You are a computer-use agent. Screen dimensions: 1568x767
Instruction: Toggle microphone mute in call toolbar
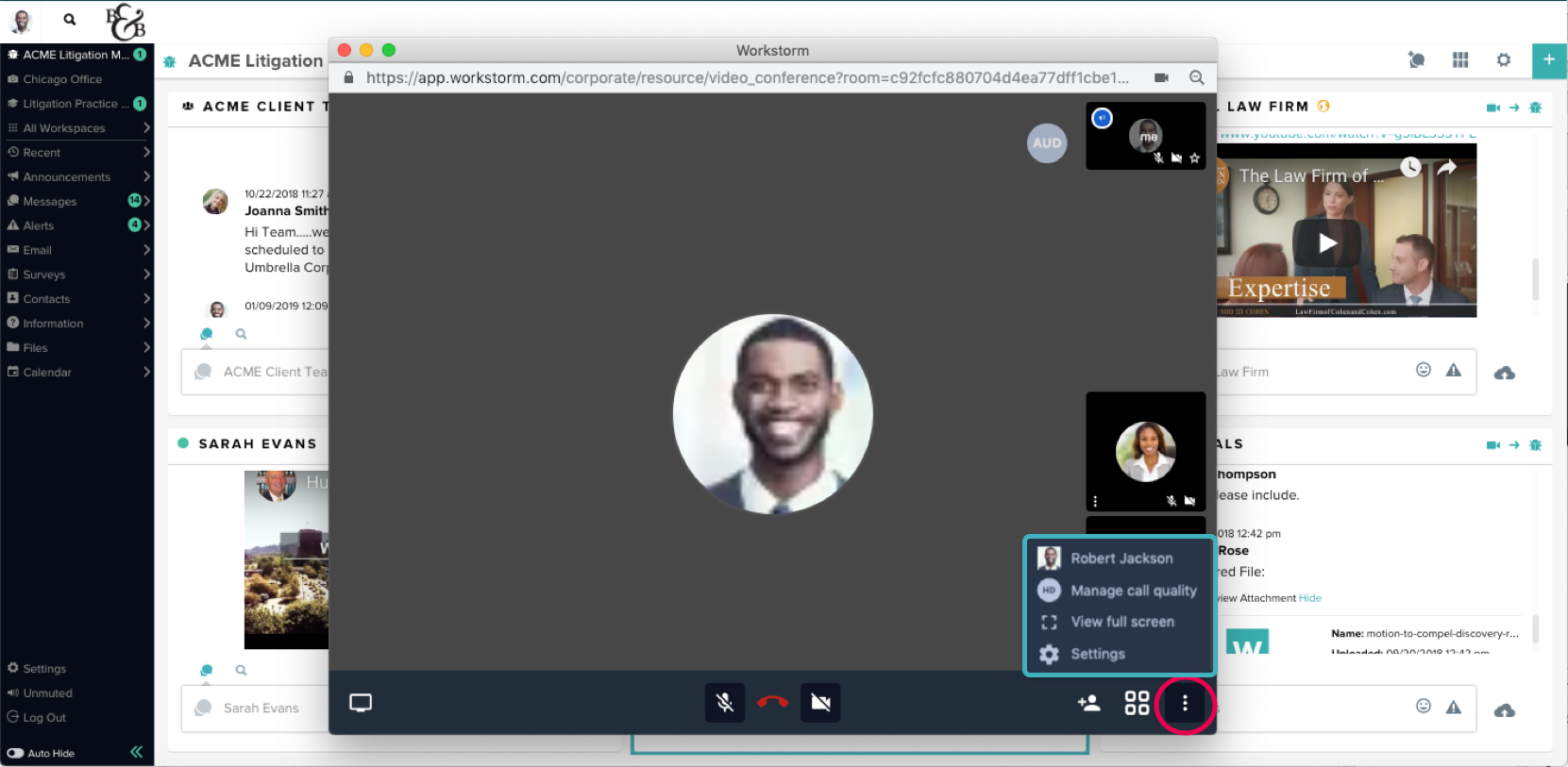pyautogui.click(x=725, y=703)
